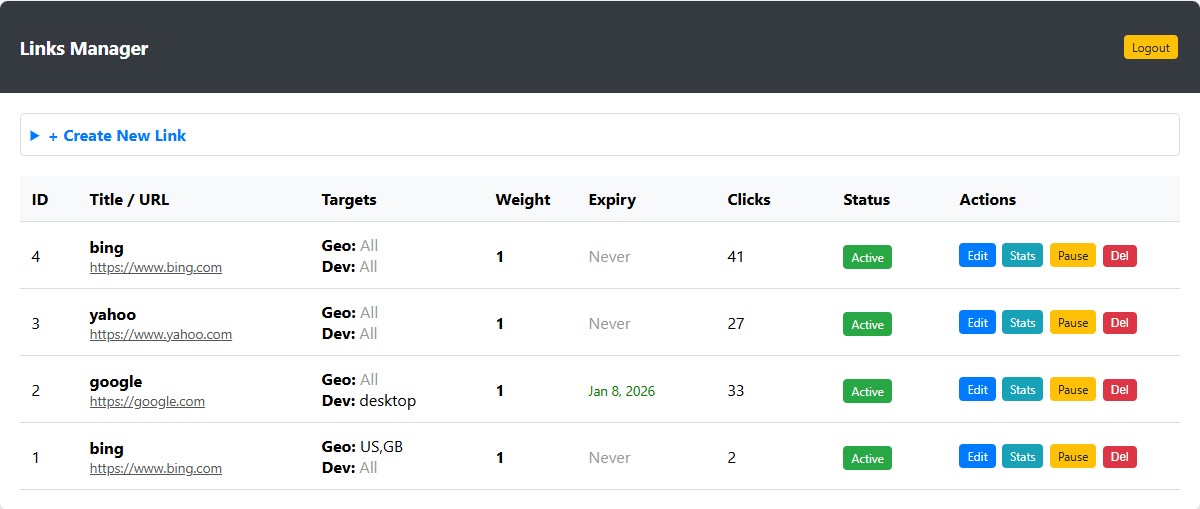
Task: Click the Active status badge for ID 4
Action: [867, 257]
